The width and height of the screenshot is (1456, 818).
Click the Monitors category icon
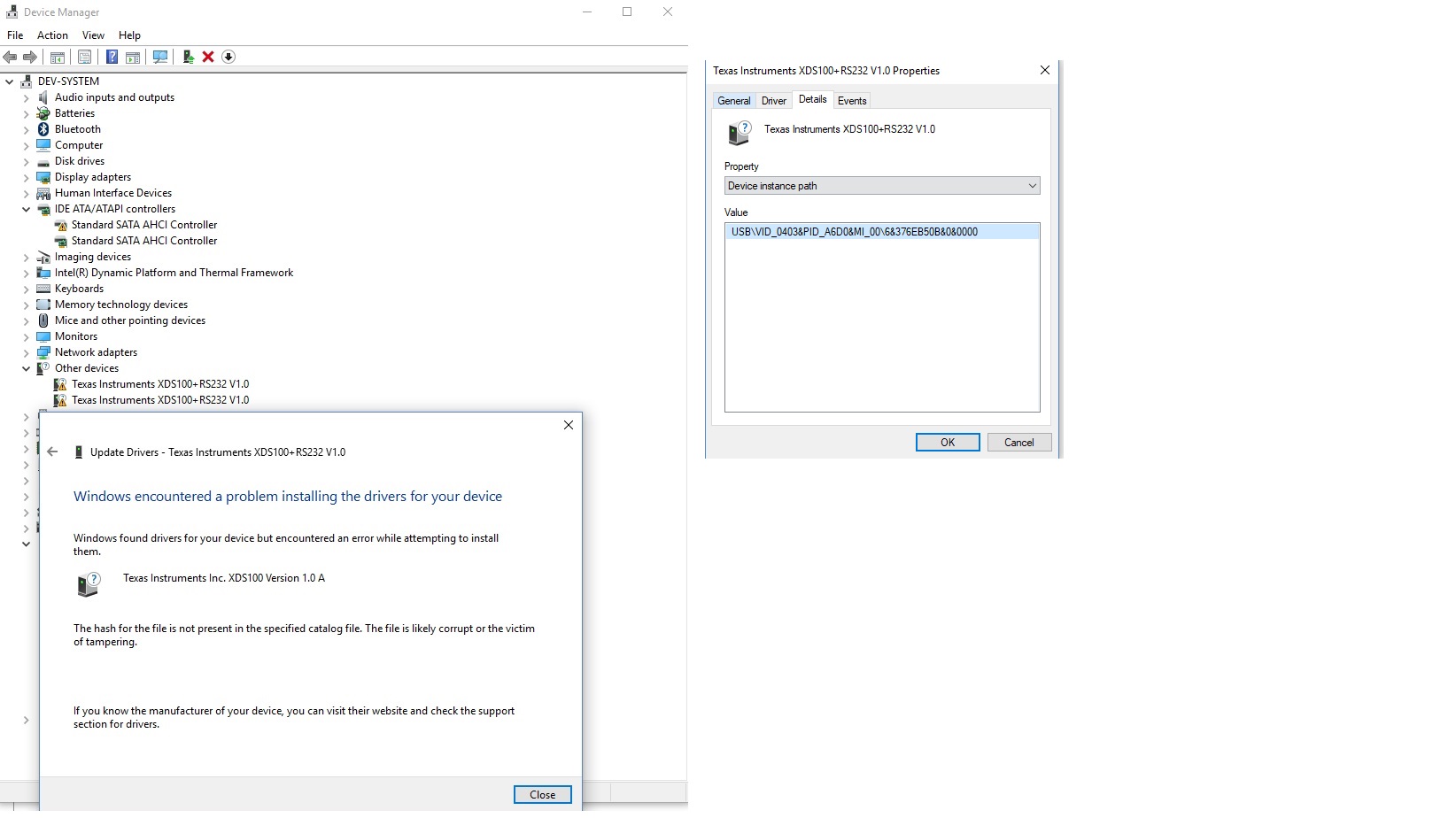43,336
